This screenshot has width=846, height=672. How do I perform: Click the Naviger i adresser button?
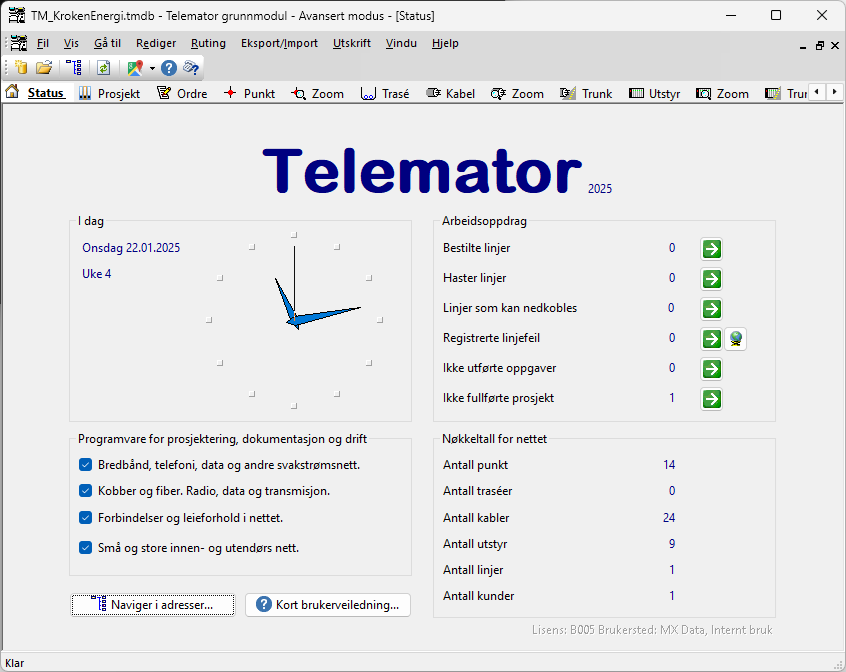point(153,605)
